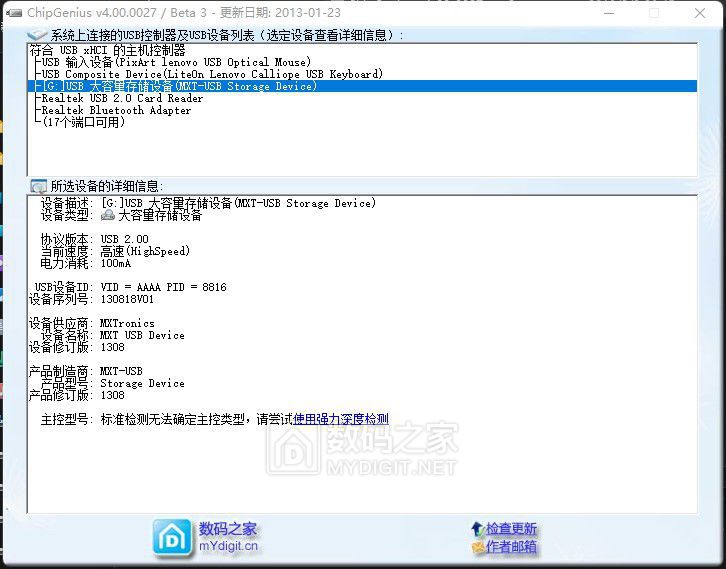The width and height of the screenshot is (726, 569).
Task: Open the 检查更新 check updates link
Action: point(511,528)
